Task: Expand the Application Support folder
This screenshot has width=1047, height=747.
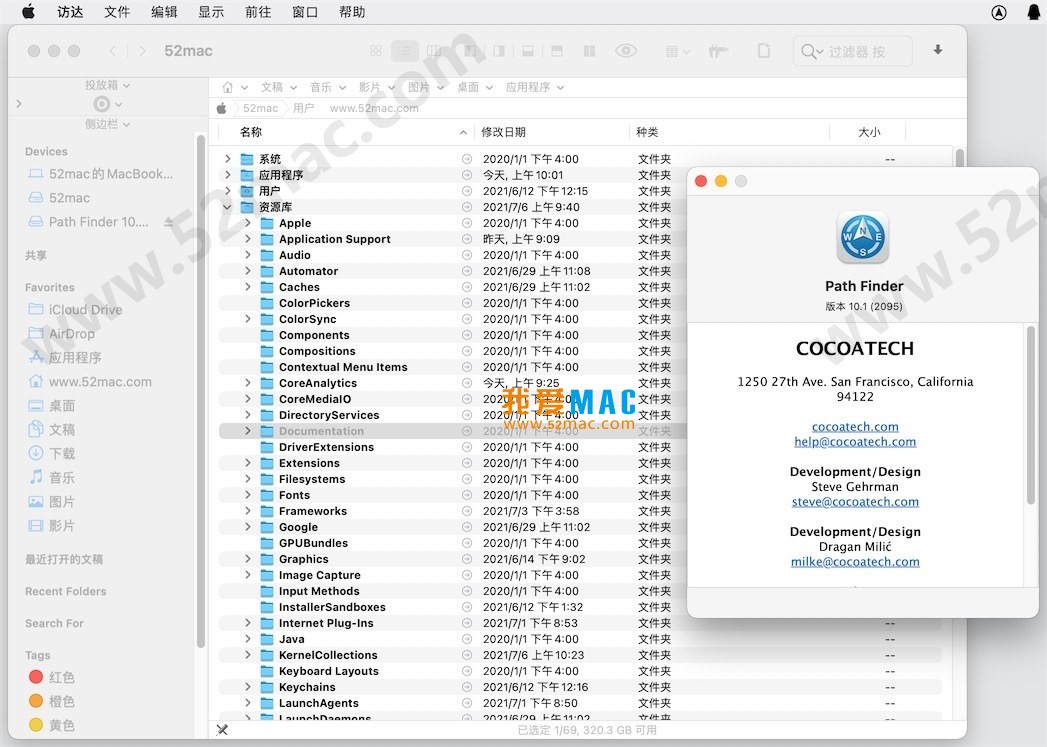Action: 248,239
